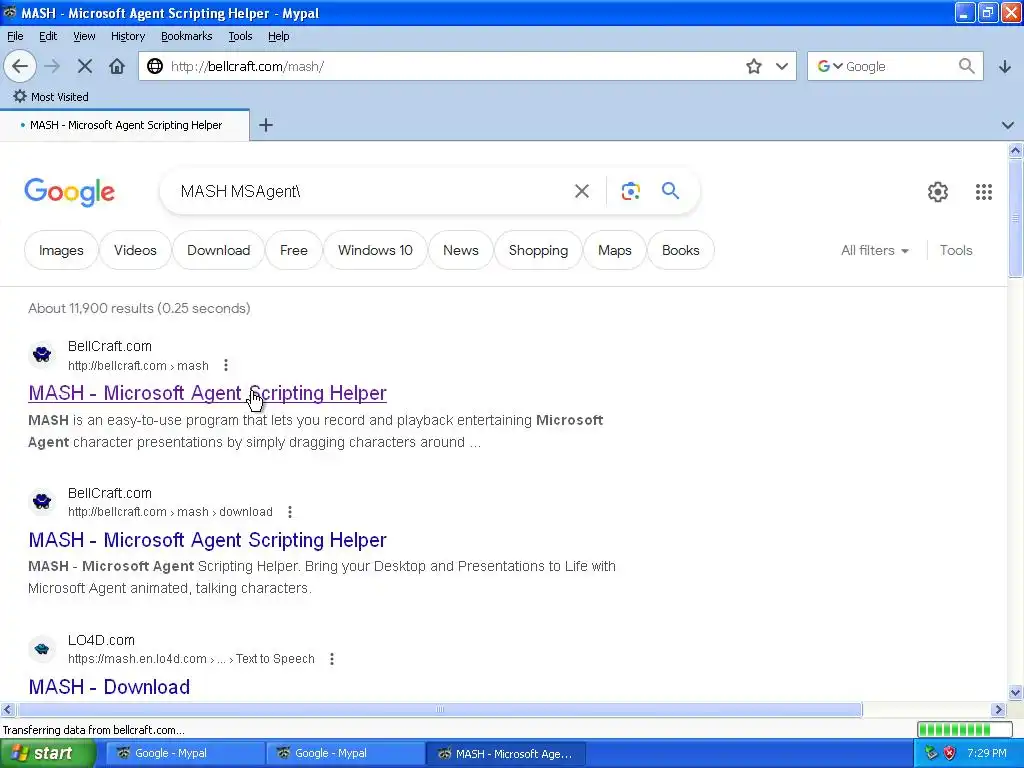This screenshot has height=768, width=1024.
Task: Click the green page loading progress bar
Action: (x=964, y=729)
